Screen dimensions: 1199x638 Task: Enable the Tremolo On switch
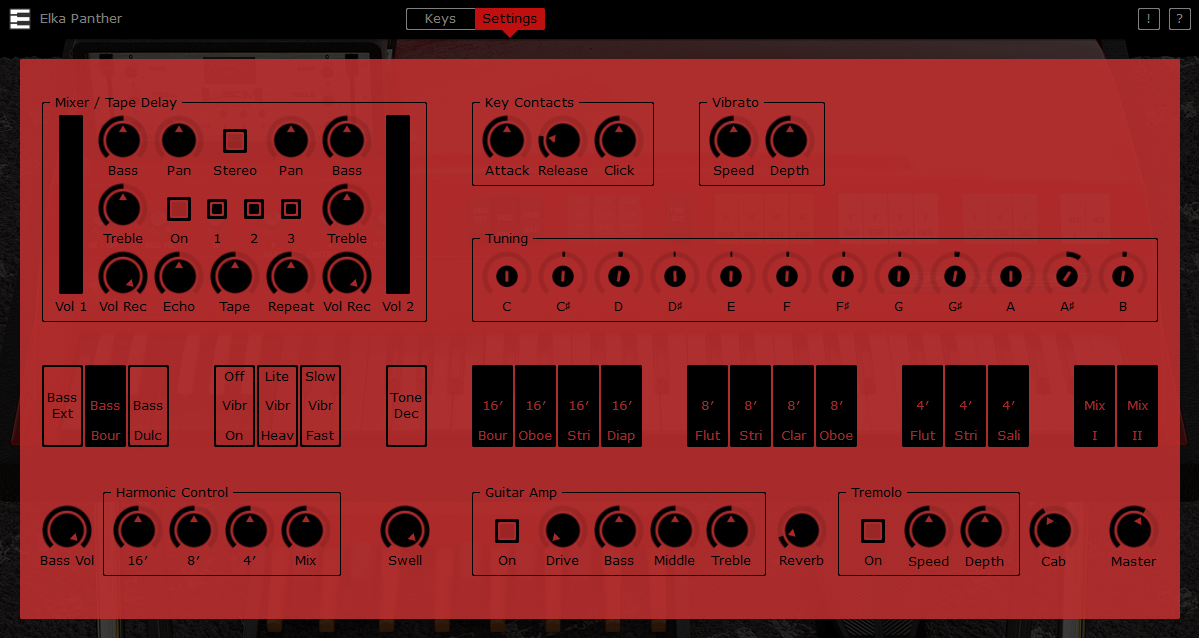coord(872,530)
